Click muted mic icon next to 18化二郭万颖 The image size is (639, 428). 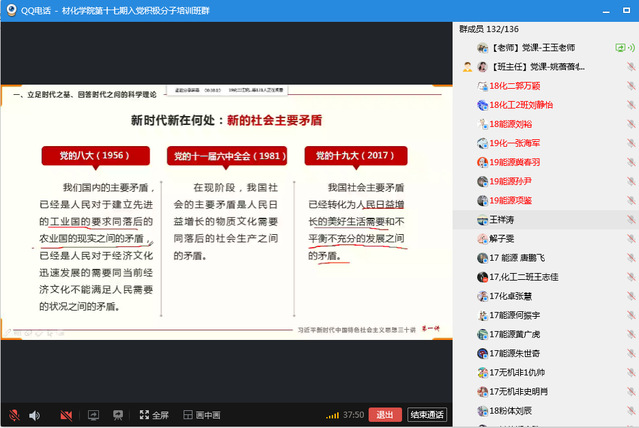coord(630,85)
